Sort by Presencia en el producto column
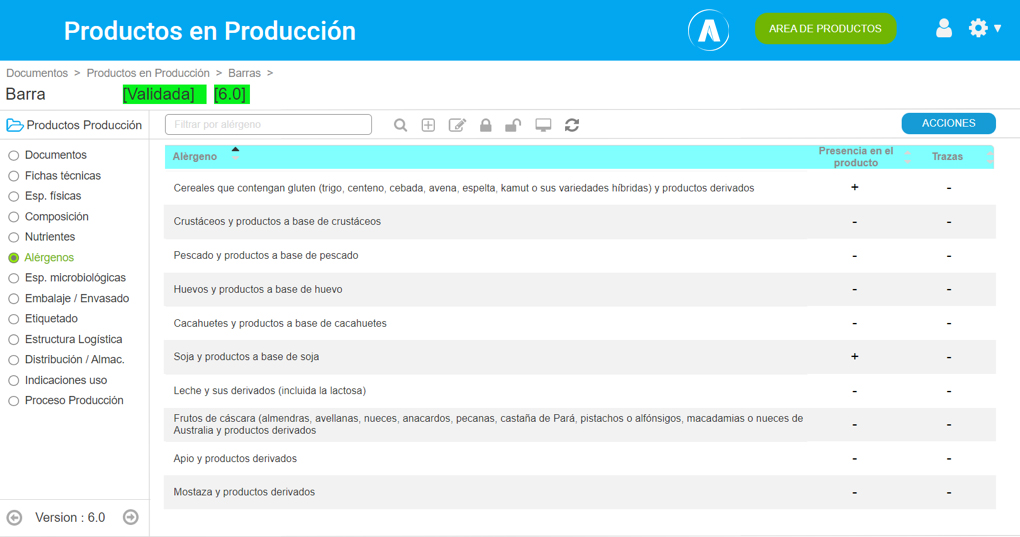Screen dimensions: 1020x537 (x=855, y=157)
